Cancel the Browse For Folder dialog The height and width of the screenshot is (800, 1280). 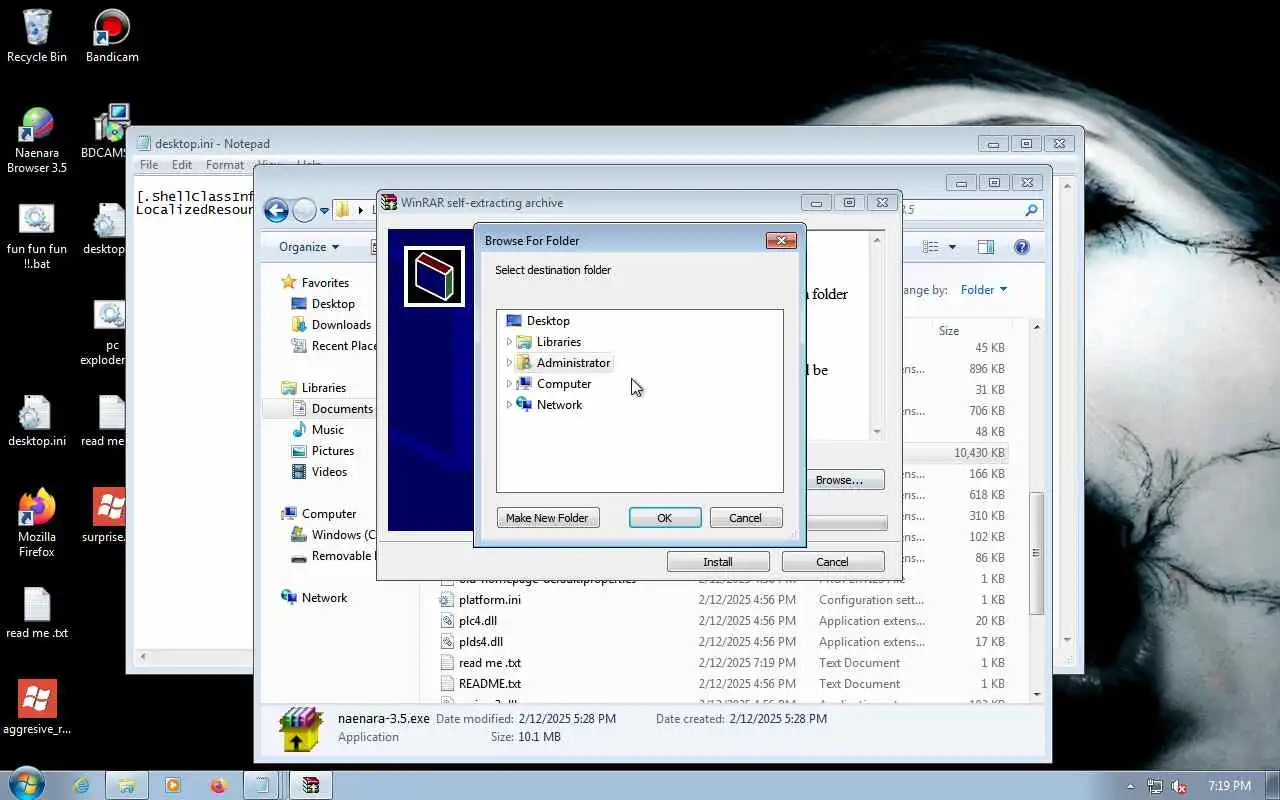click(x=745, y=518)
